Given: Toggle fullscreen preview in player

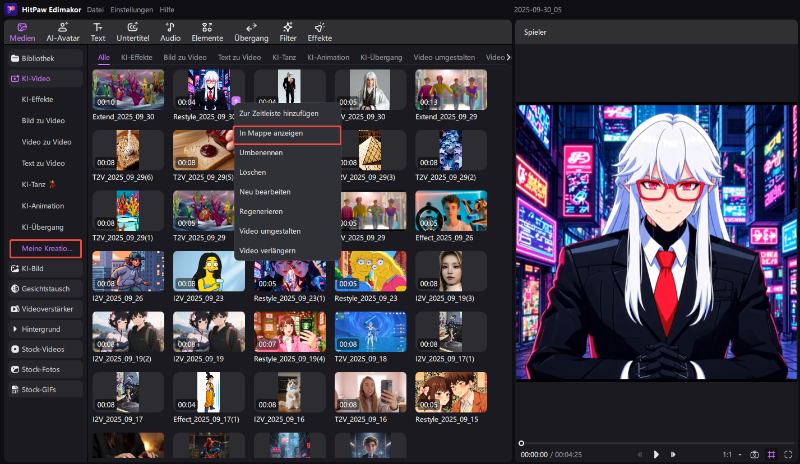Looking at the screenshot, I should click(788, 454).
